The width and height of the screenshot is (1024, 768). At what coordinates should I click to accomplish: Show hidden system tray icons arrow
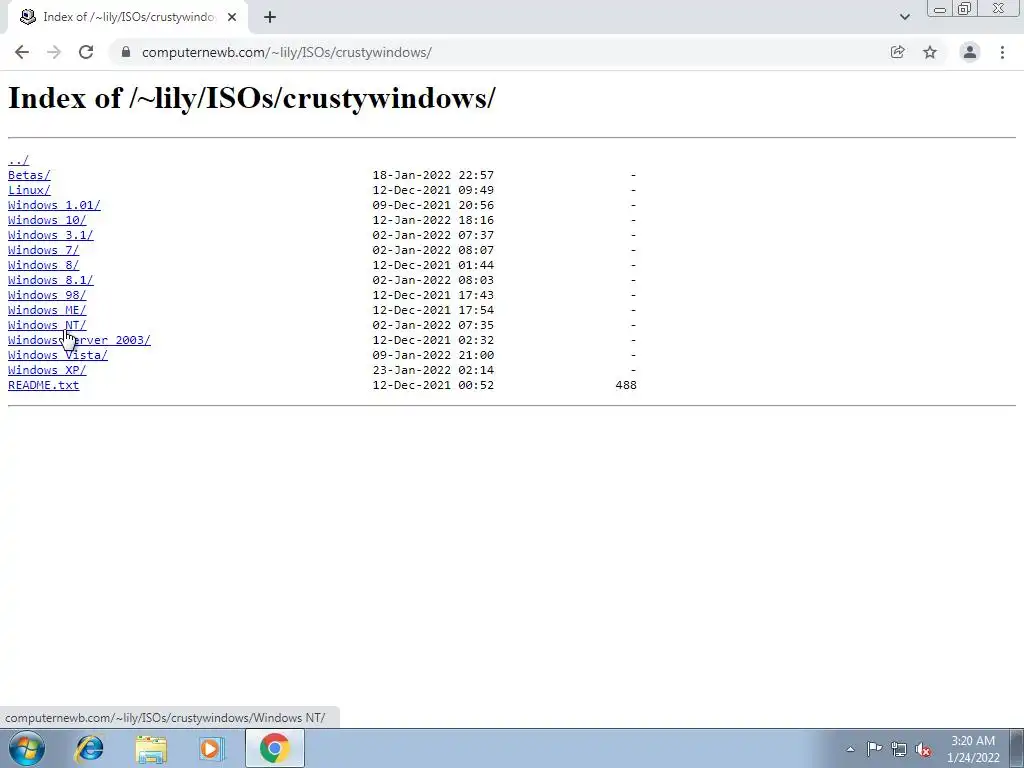click(x=850, y=749)
